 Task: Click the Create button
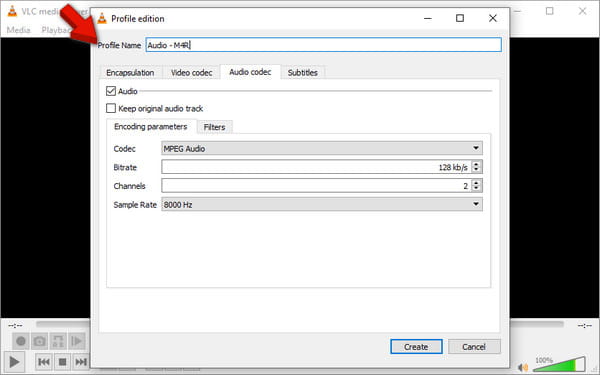(x=416, y=347)
